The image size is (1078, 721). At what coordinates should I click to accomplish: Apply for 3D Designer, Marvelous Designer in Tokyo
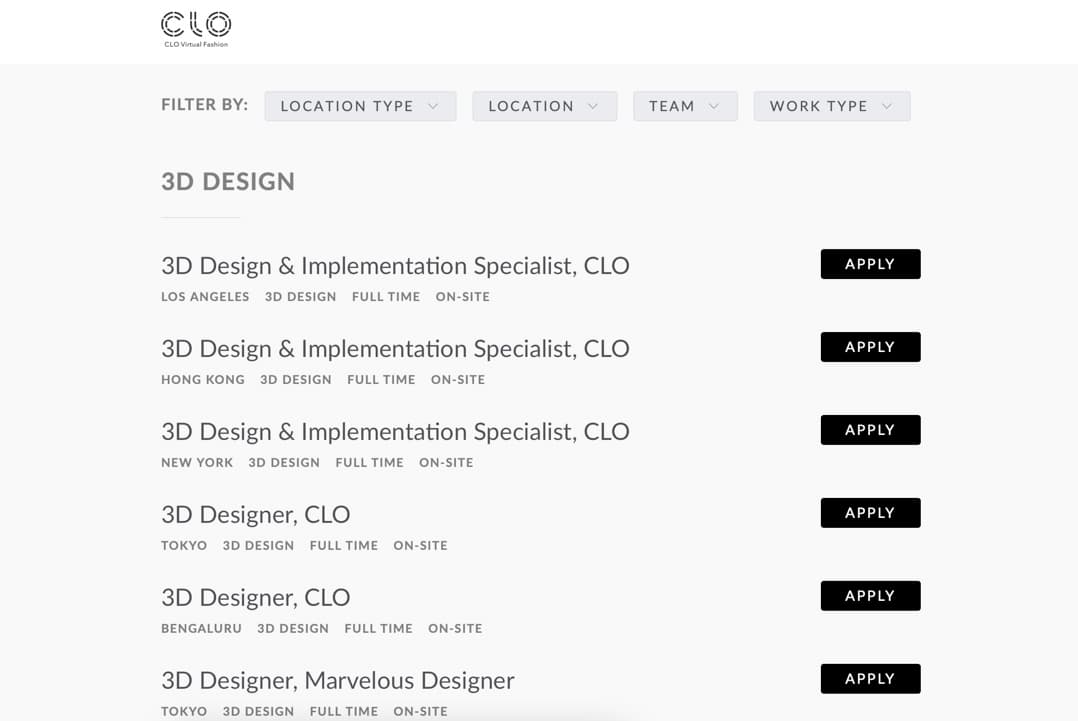(869, 678)
